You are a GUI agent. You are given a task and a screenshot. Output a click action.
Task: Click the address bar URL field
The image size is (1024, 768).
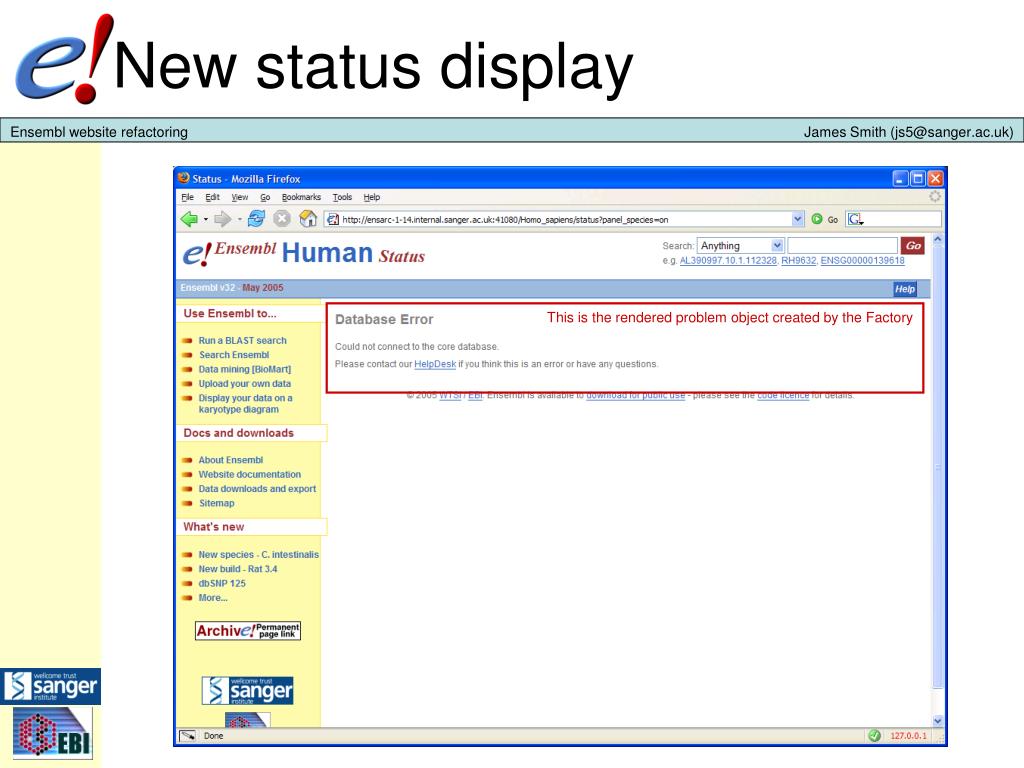566,219
